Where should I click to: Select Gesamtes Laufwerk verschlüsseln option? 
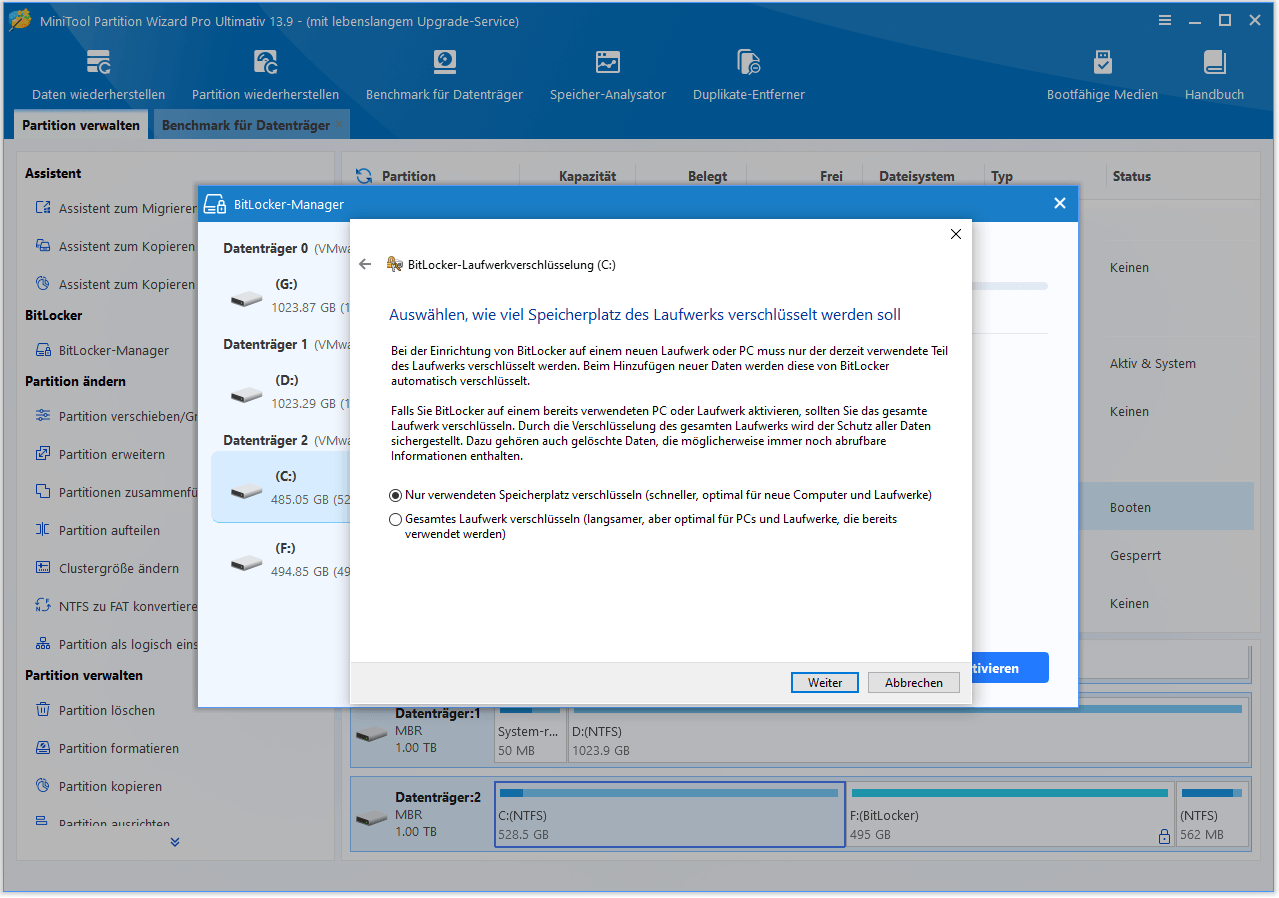pos(396,519)
